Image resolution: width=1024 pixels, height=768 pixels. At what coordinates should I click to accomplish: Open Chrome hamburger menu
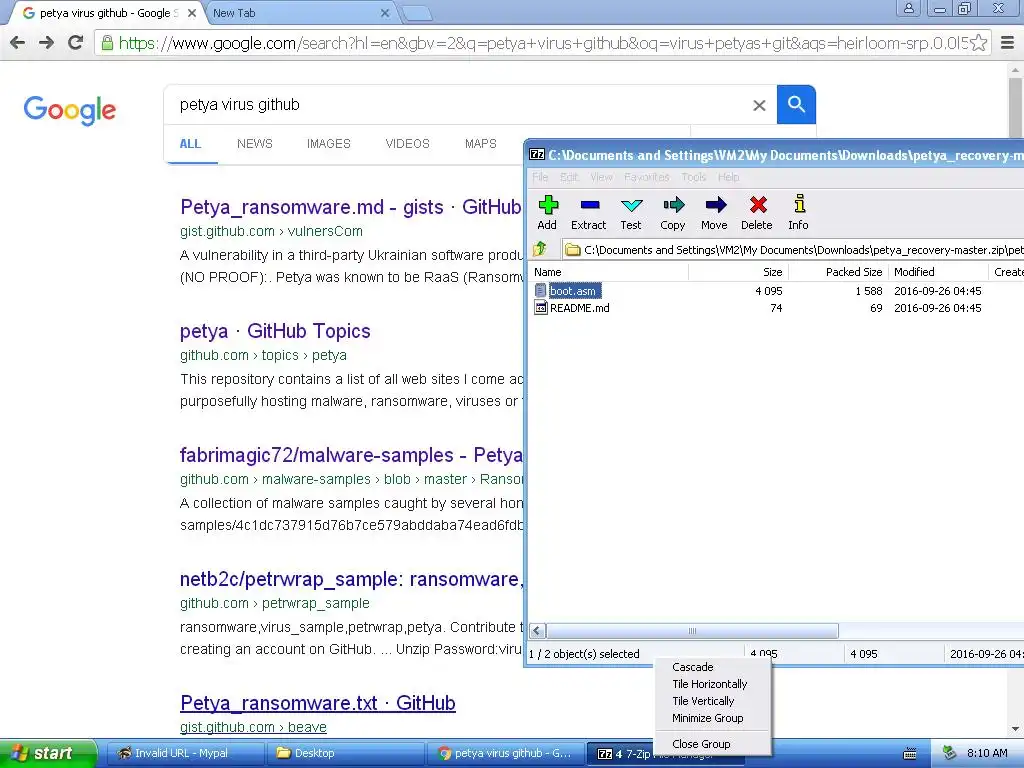click(1008, 43)
